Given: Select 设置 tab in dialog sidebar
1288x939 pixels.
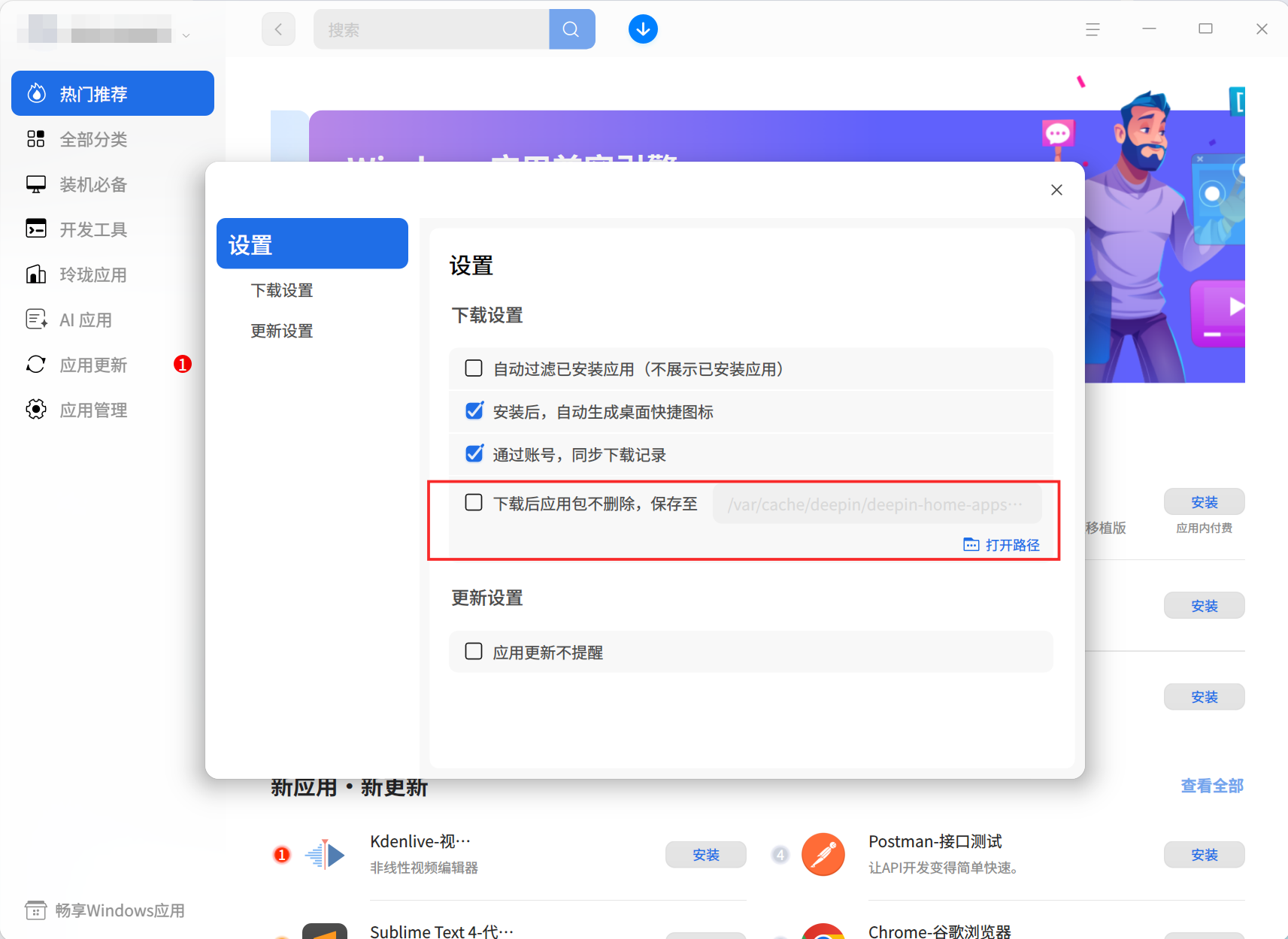Looking at the screenshot, I should [x=312, y=244].
